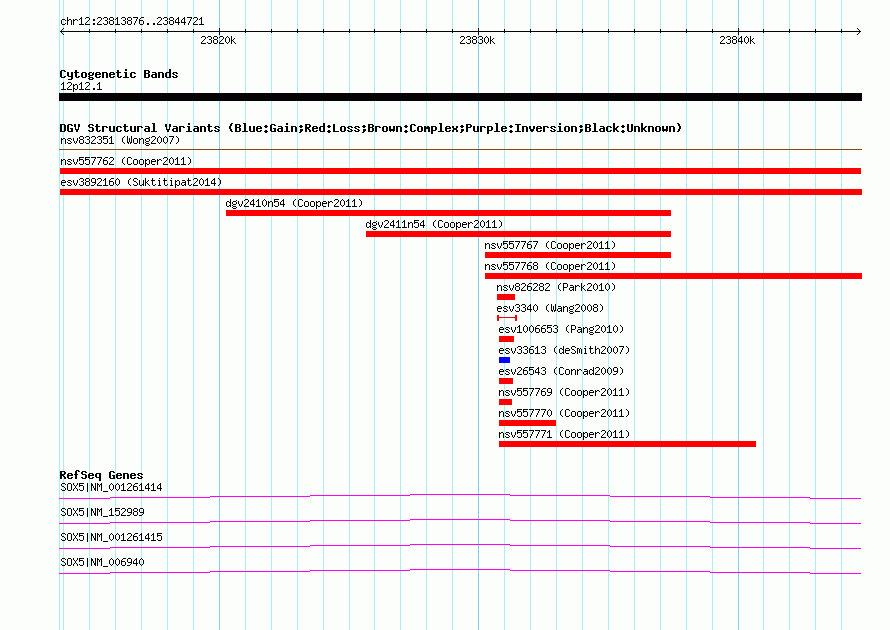Click the esv26543 (Conrad2009) red bar

506,381
